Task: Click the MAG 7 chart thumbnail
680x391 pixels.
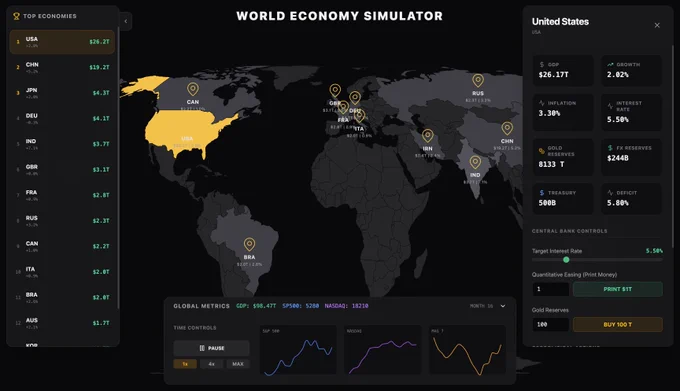Action: point(467,350)
